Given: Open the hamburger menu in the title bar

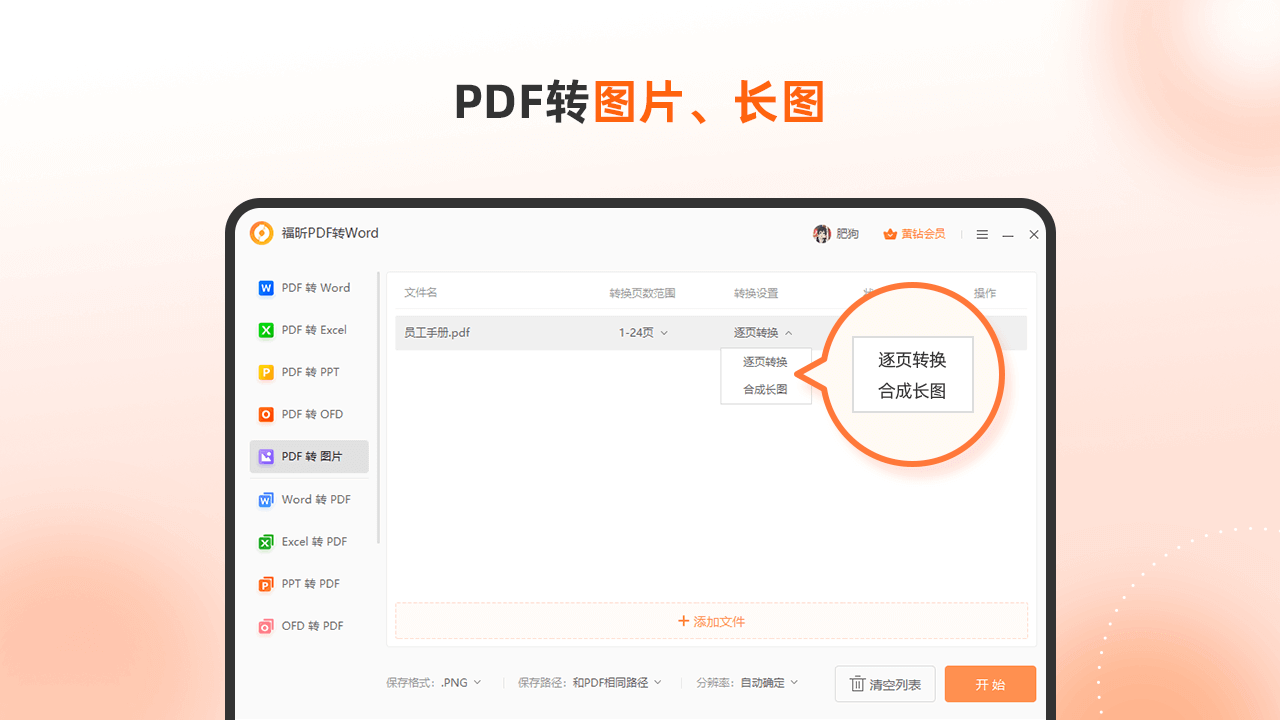Looking at the screenshot, I should coord(982,235).
